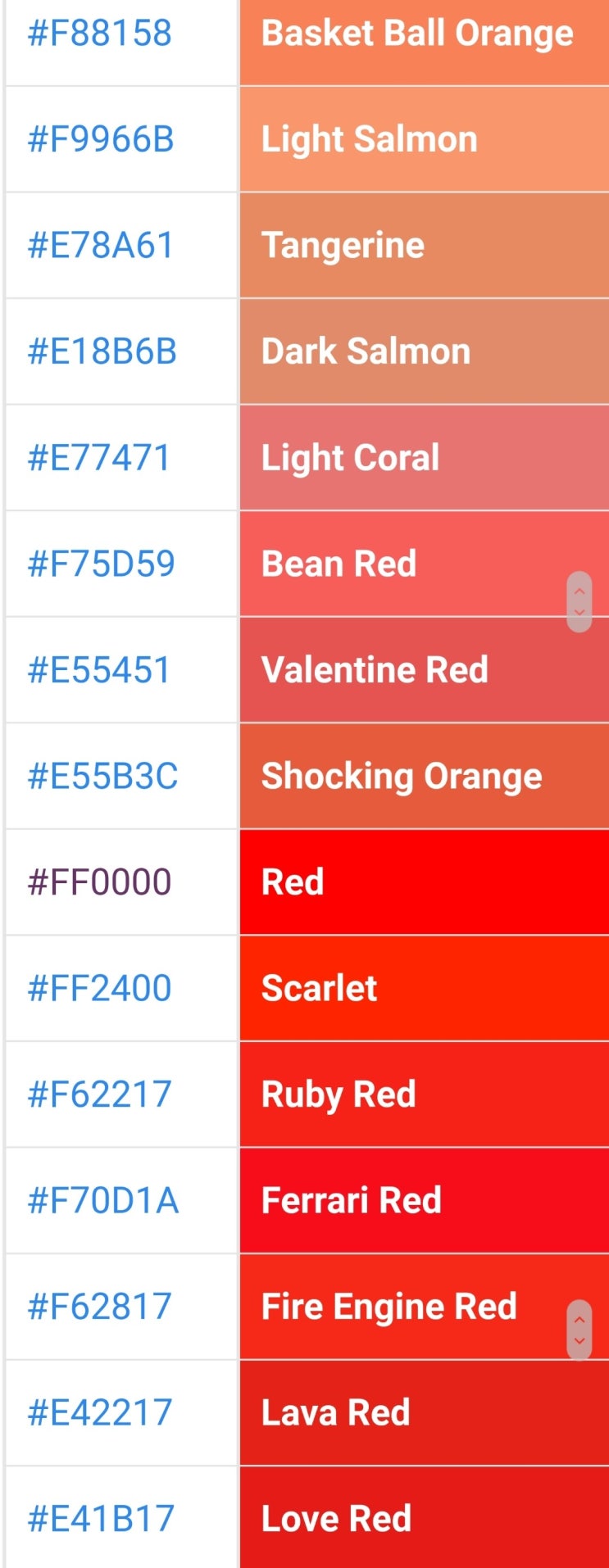Select the Ferrari Red color swatch
609x1568 pixels.
pos(423,1200)
